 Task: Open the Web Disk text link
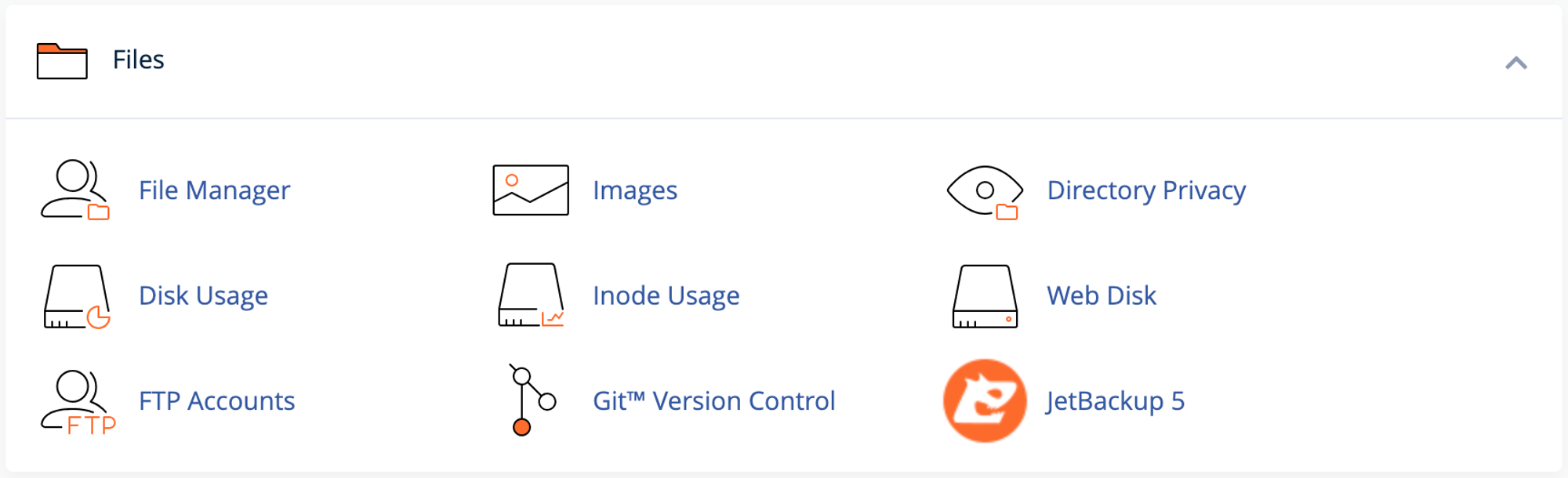1102,295
